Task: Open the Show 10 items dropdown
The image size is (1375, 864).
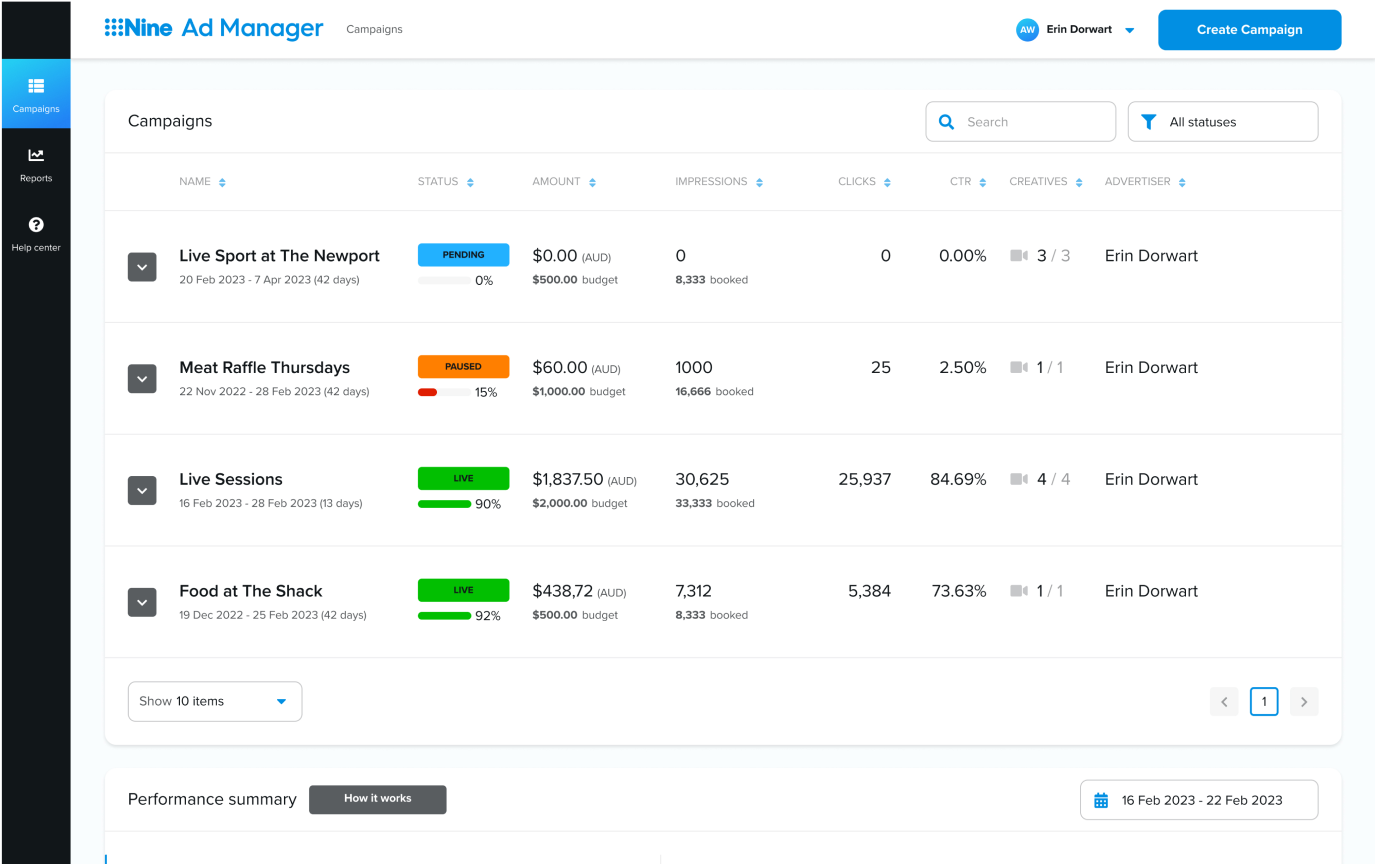Action: 214,701
